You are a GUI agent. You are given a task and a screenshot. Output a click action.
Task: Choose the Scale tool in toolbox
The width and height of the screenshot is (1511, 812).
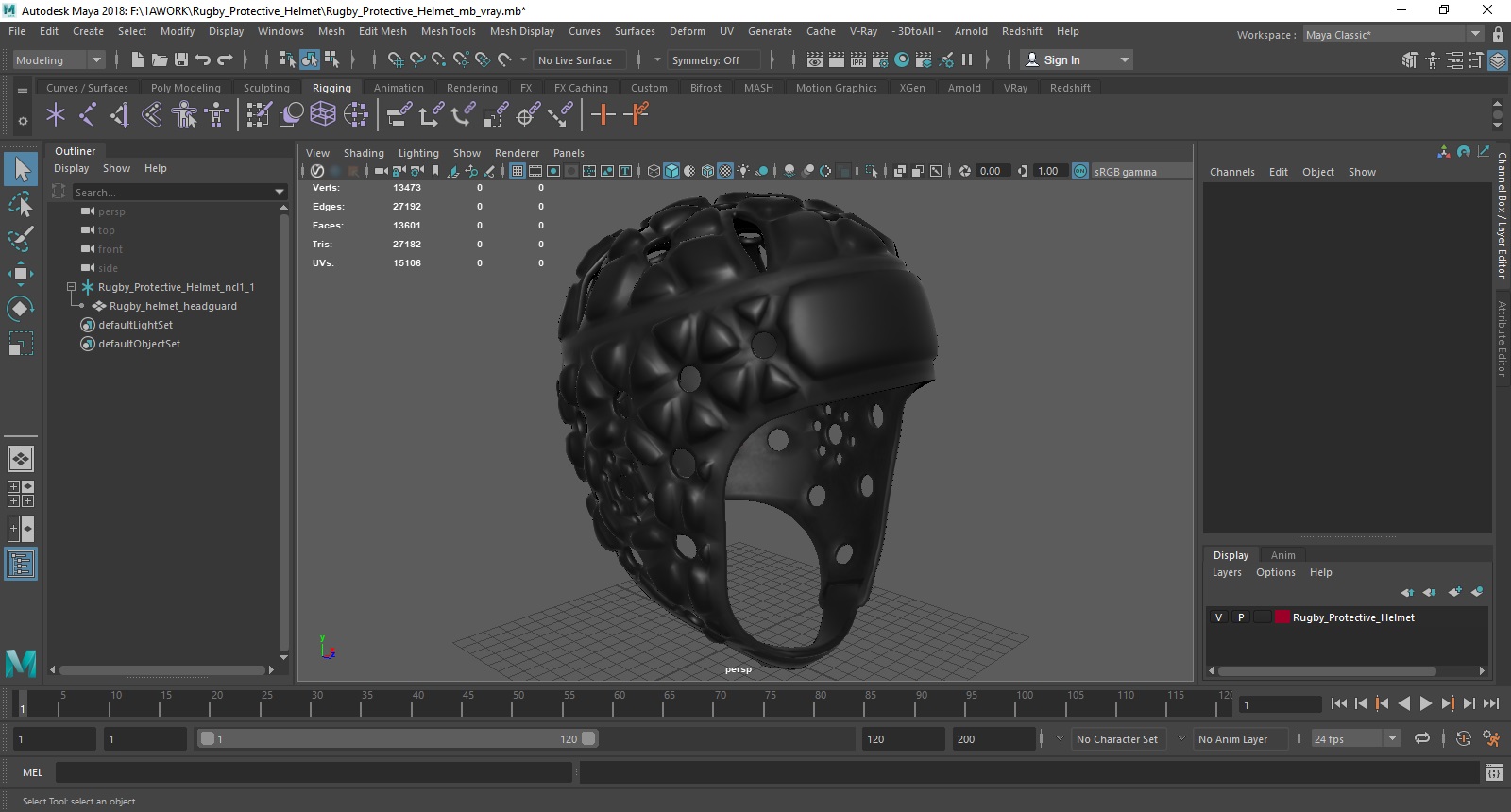(x=21, y=344)
